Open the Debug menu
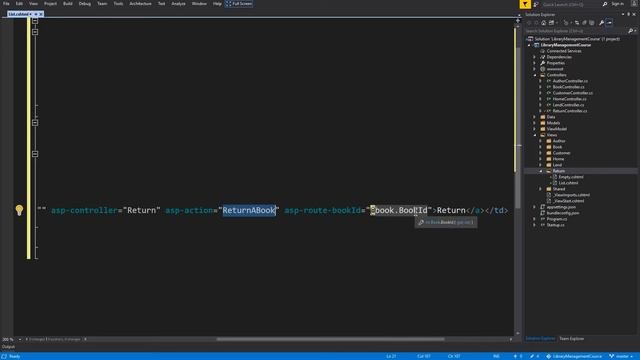640x360 pixels. (84, 4)
